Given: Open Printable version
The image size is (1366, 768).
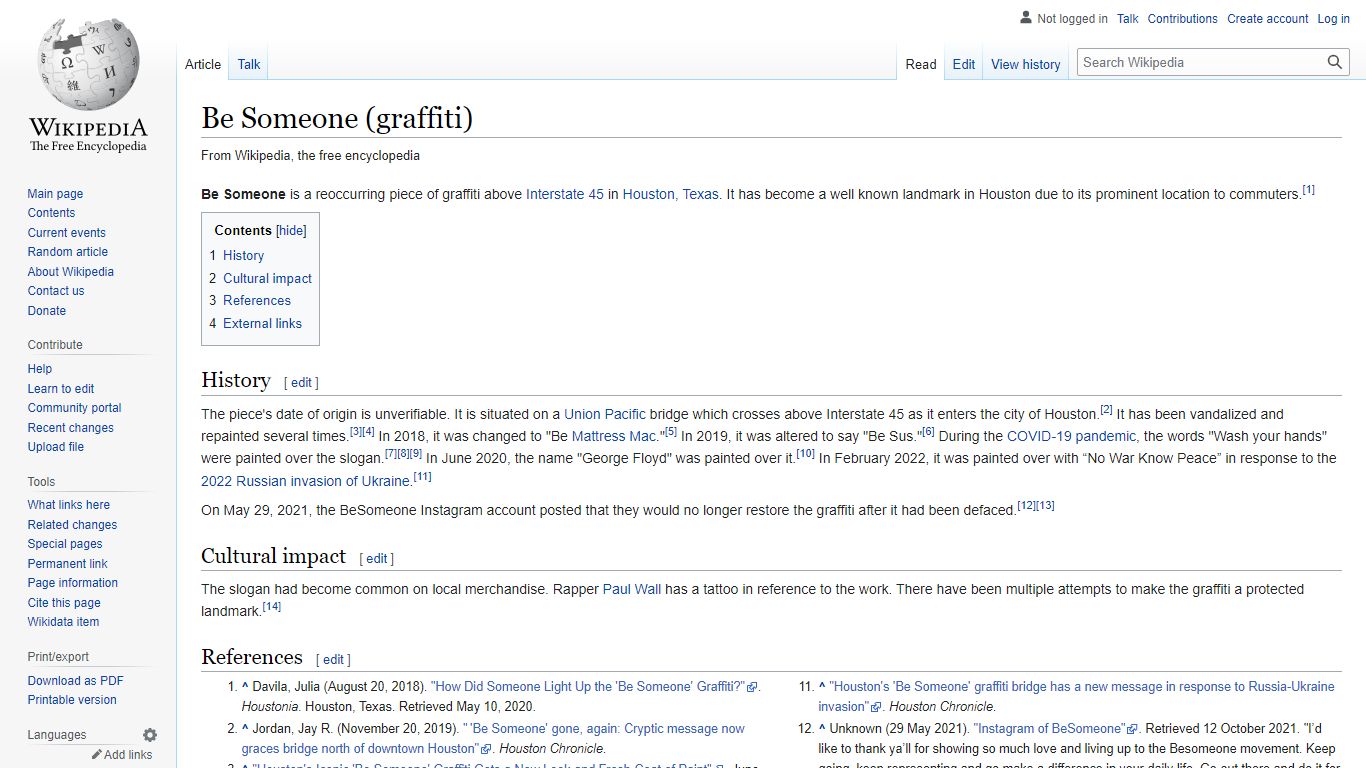Looking at the screenshot, I should pos(72,700).
